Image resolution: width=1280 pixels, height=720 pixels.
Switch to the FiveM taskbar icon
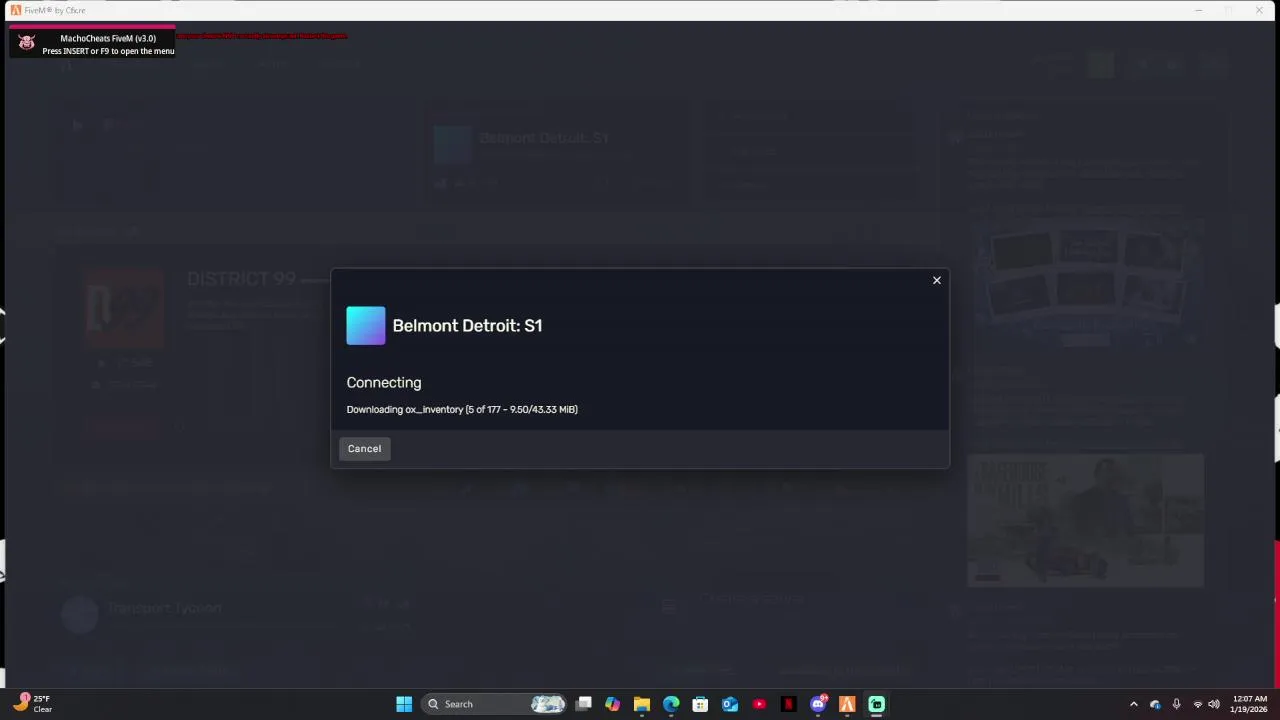tap(847, 704)
